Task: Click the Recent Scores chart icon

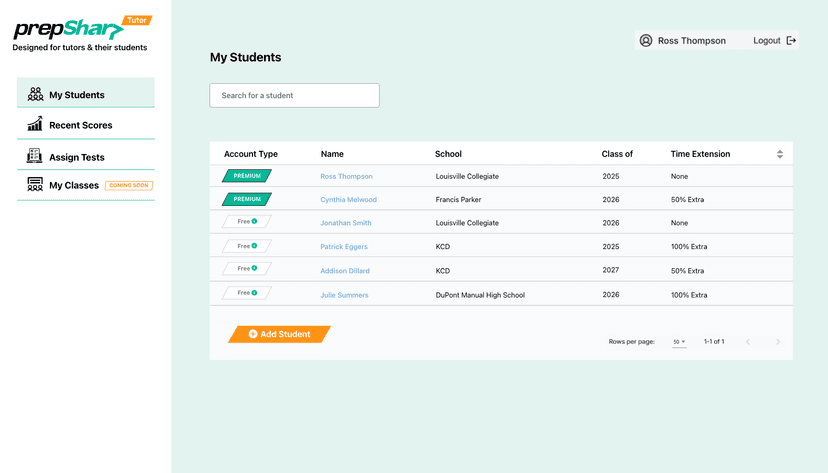Action: tap(35, 125)
